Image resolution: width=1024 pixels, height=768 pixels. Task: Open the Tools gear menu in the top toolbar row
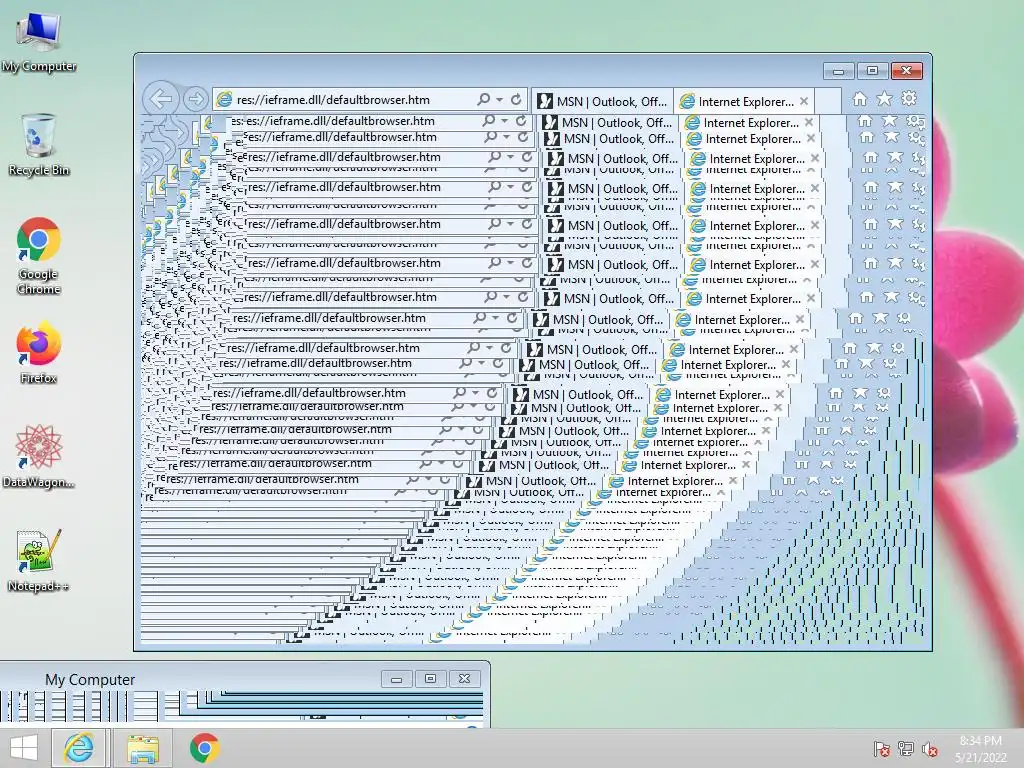click(909, 99)
